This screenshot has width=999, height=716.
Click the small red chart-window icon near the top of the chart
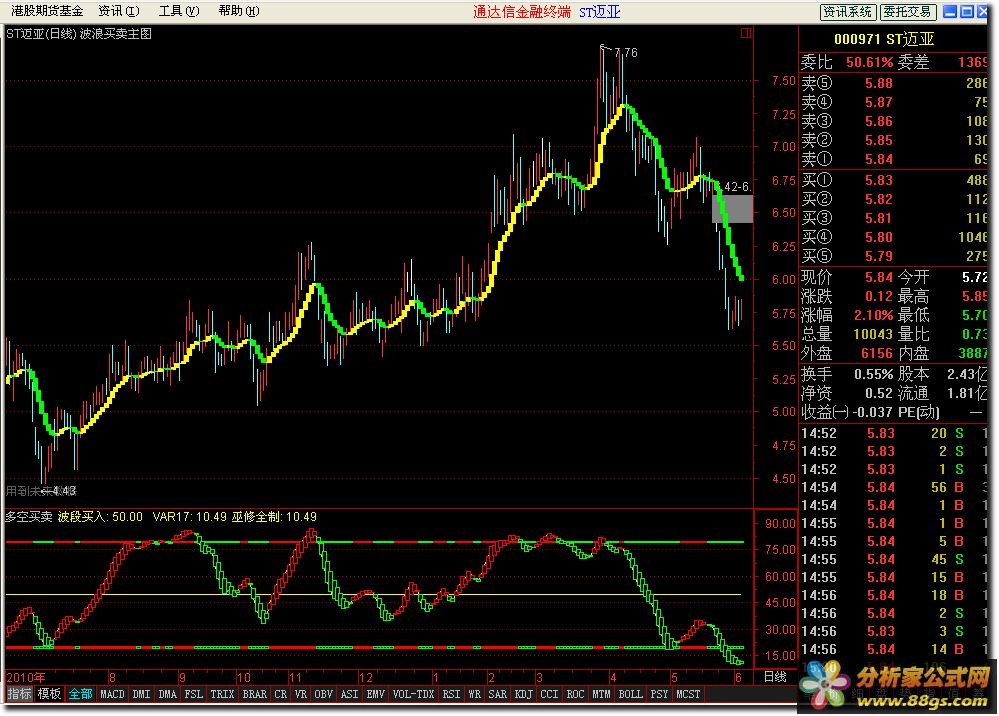pos(745,33)
